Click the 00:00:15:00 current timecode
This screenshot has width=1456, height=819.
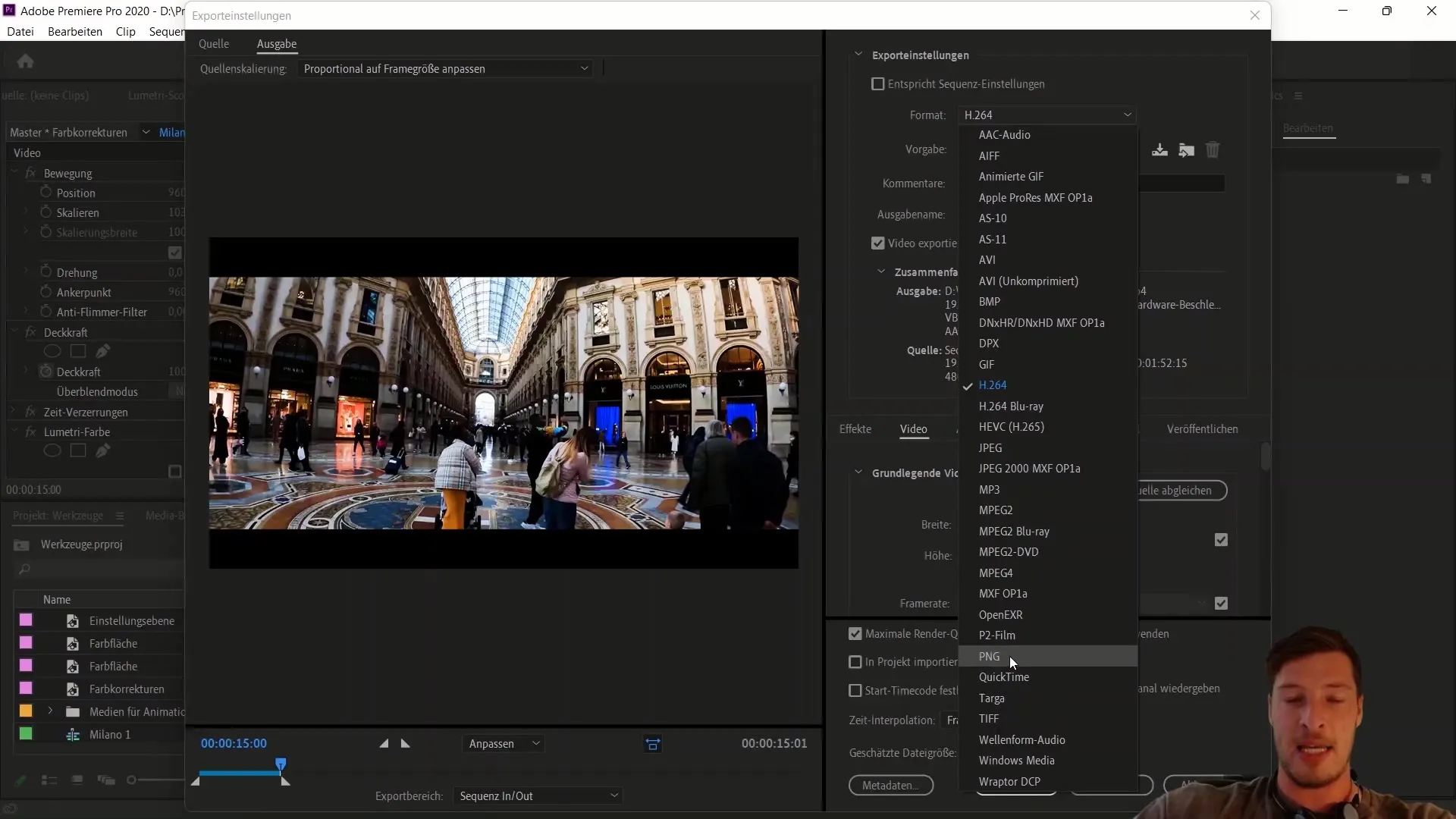coord(234,744)
